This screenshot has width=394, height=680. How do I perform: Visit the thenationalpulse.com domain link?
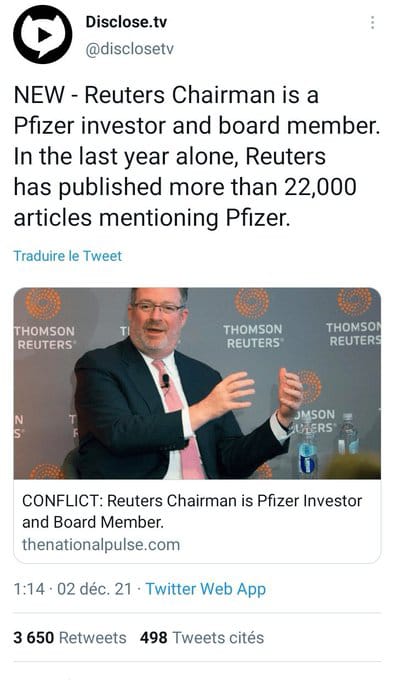pyautogui.click(x=101, y=544)
